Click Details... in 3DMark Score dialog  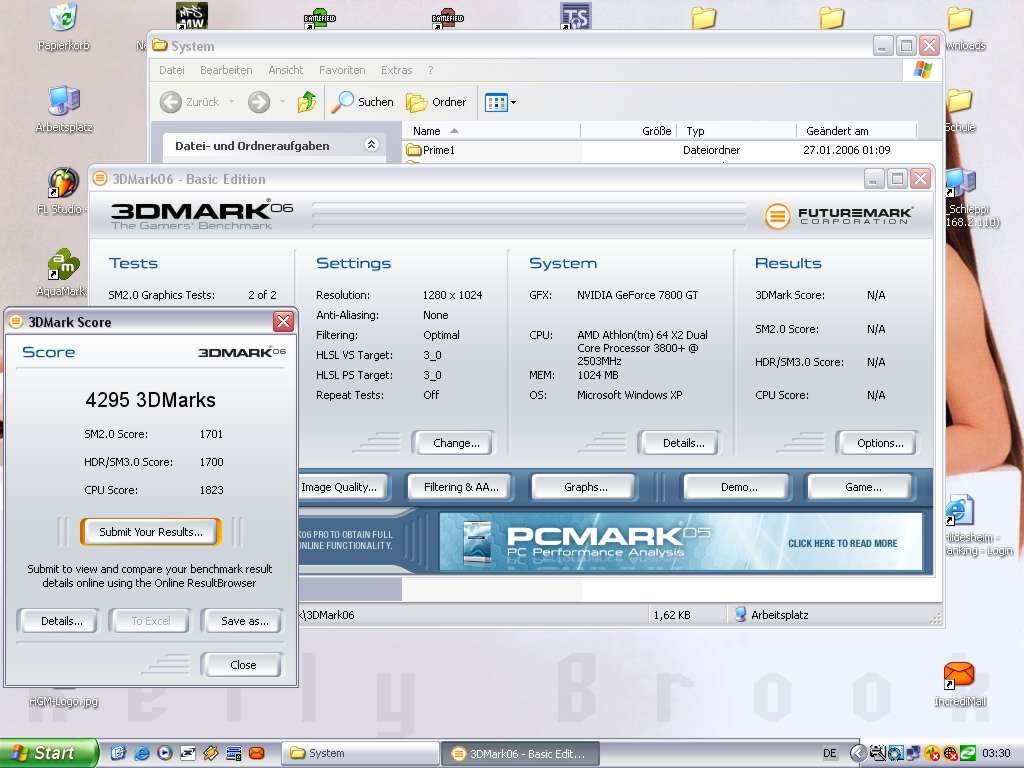pyautogui.click(x=61, y=621)
